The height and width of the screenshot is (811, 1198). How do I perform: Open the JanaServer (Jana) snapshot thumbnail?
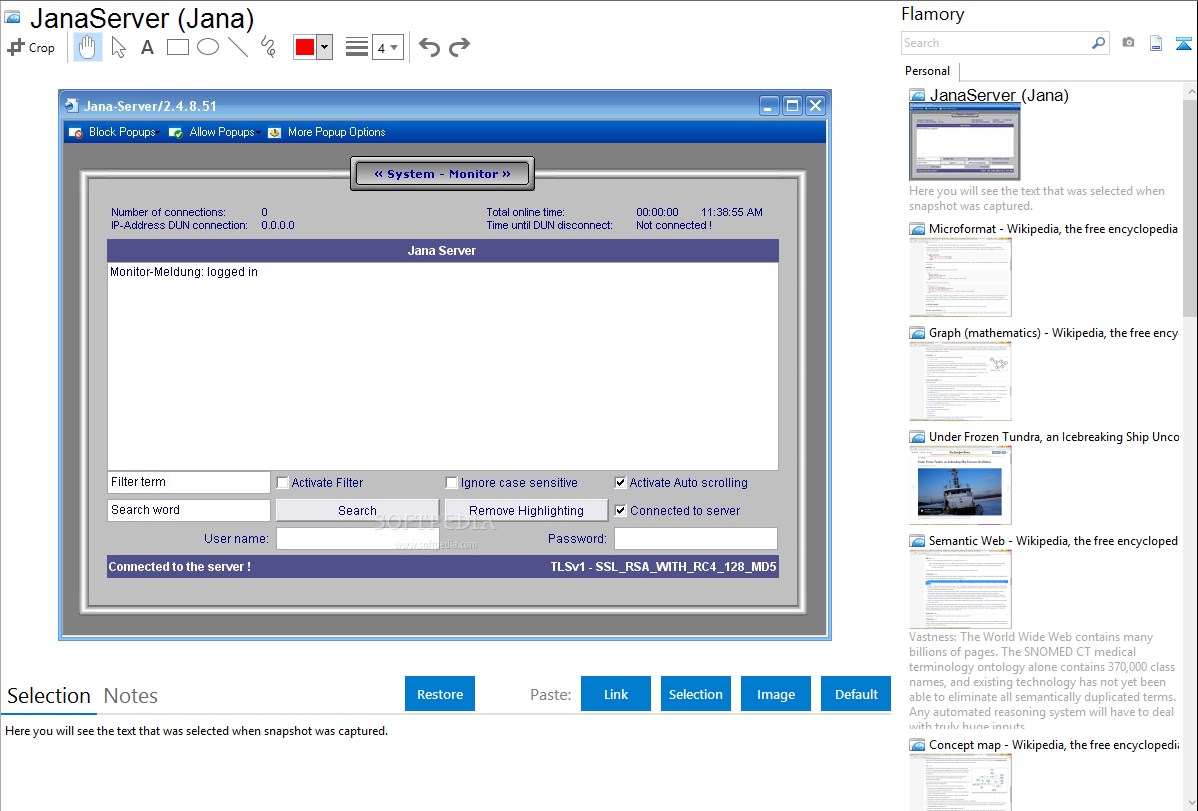coord(964,143)
